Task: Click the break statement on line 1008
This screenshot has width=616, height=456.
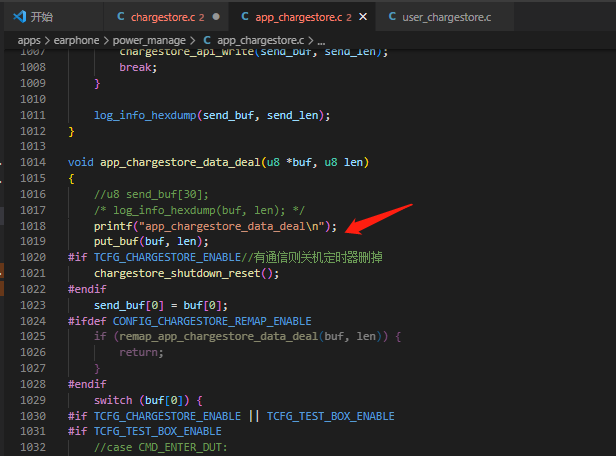Action: pyautogui.click(x=135, y=68)
